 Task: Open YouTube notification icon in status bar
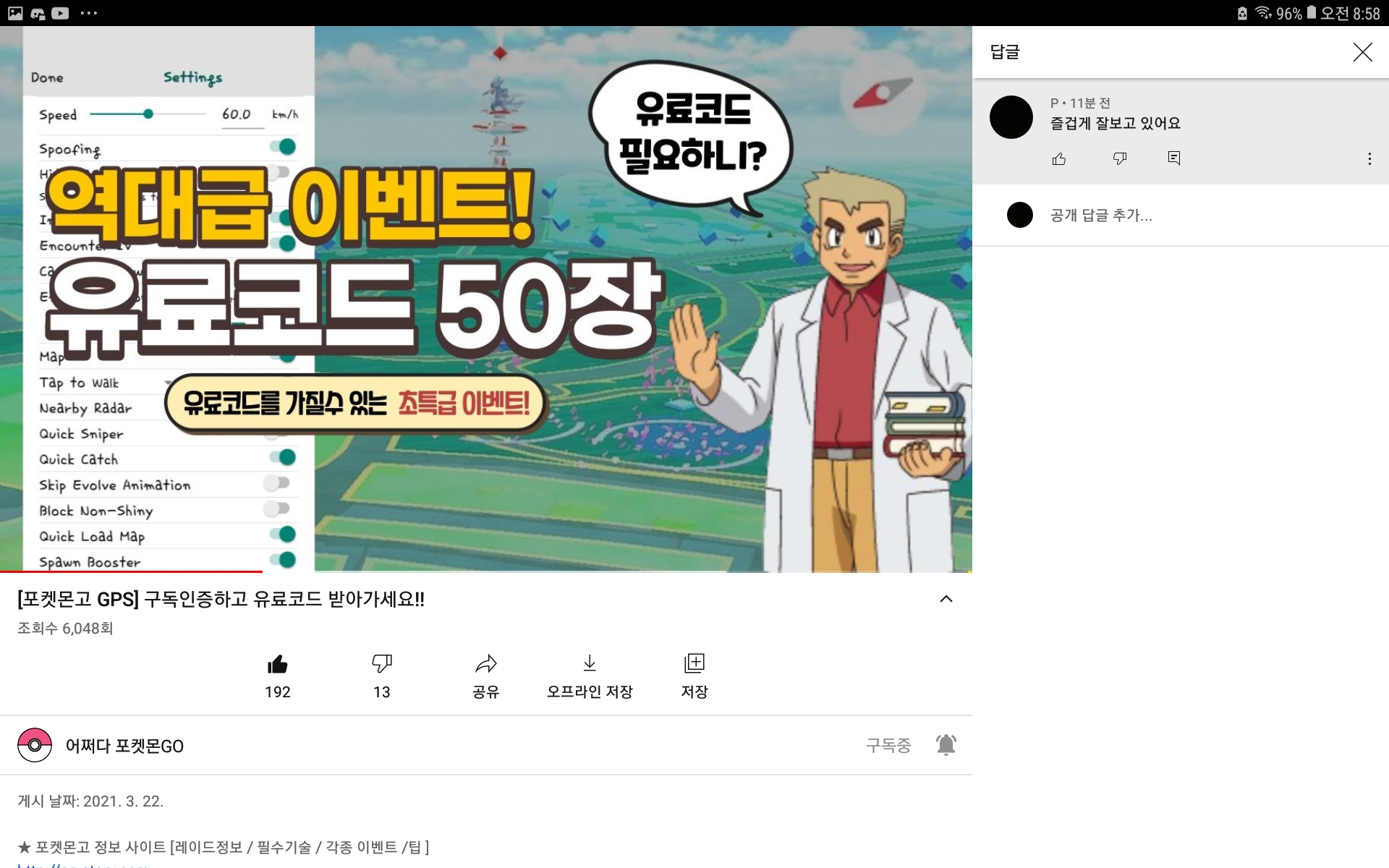click(61, 13)
